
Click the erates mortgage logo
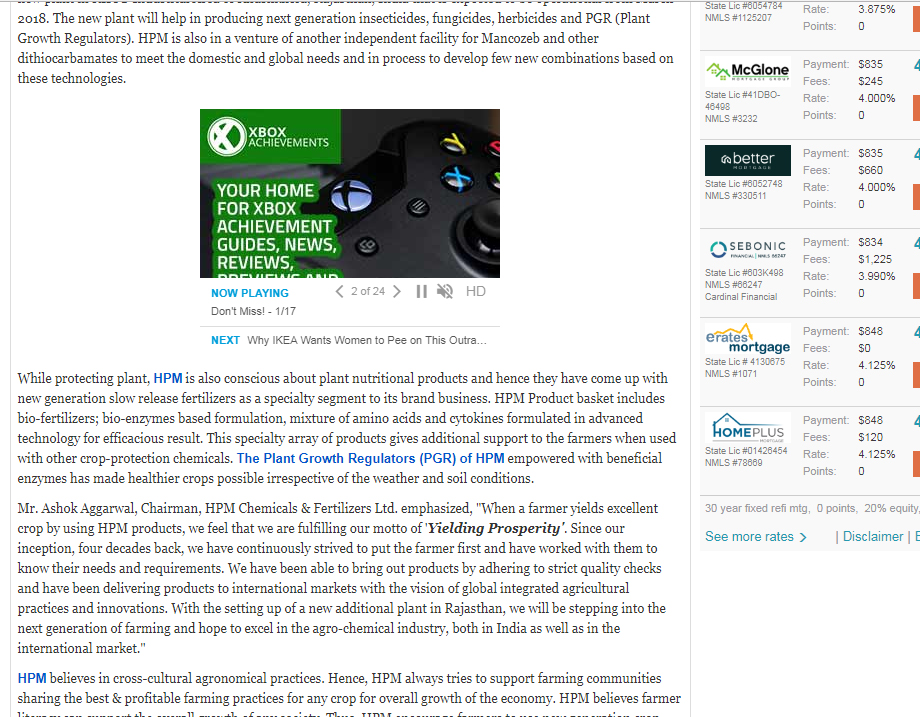click(x=748, y=339)
